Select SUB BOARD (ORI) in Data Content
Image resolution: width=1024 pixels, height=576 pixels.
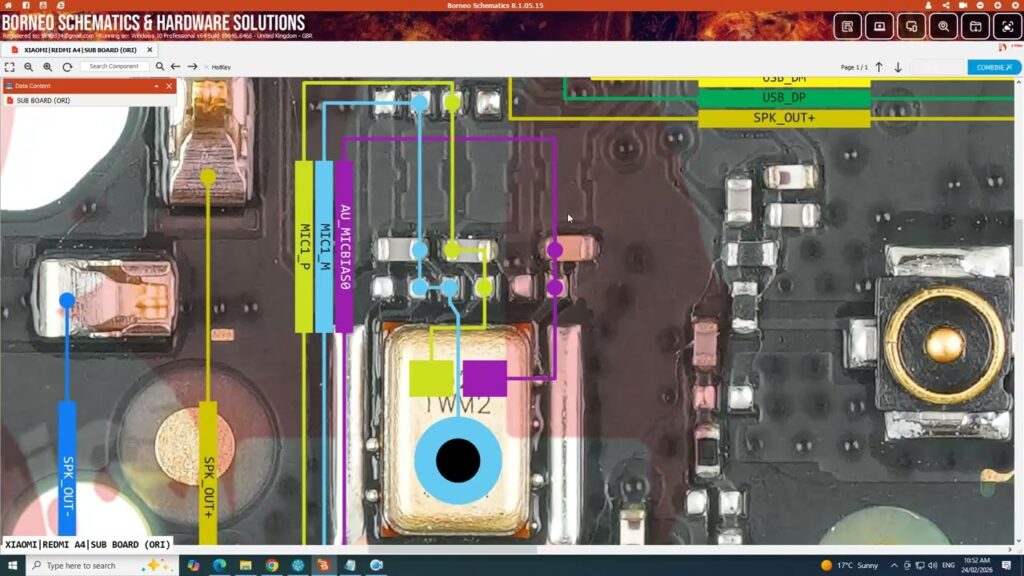(x=43, y=101)
